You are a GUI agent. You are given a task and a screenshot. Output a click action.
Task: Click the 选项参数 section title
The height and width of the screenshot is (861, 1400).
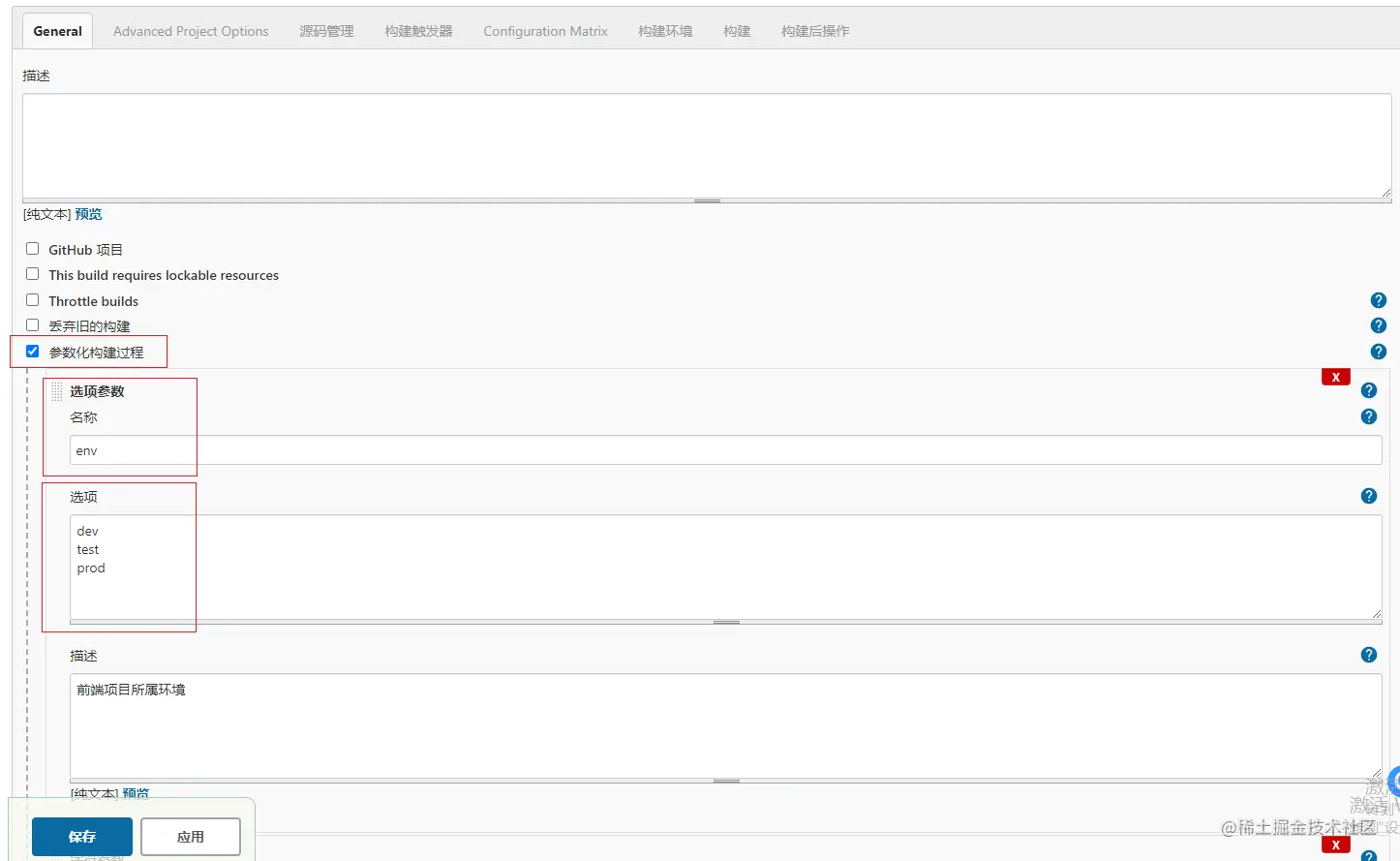pyautogui.click(x=97, y=391)
